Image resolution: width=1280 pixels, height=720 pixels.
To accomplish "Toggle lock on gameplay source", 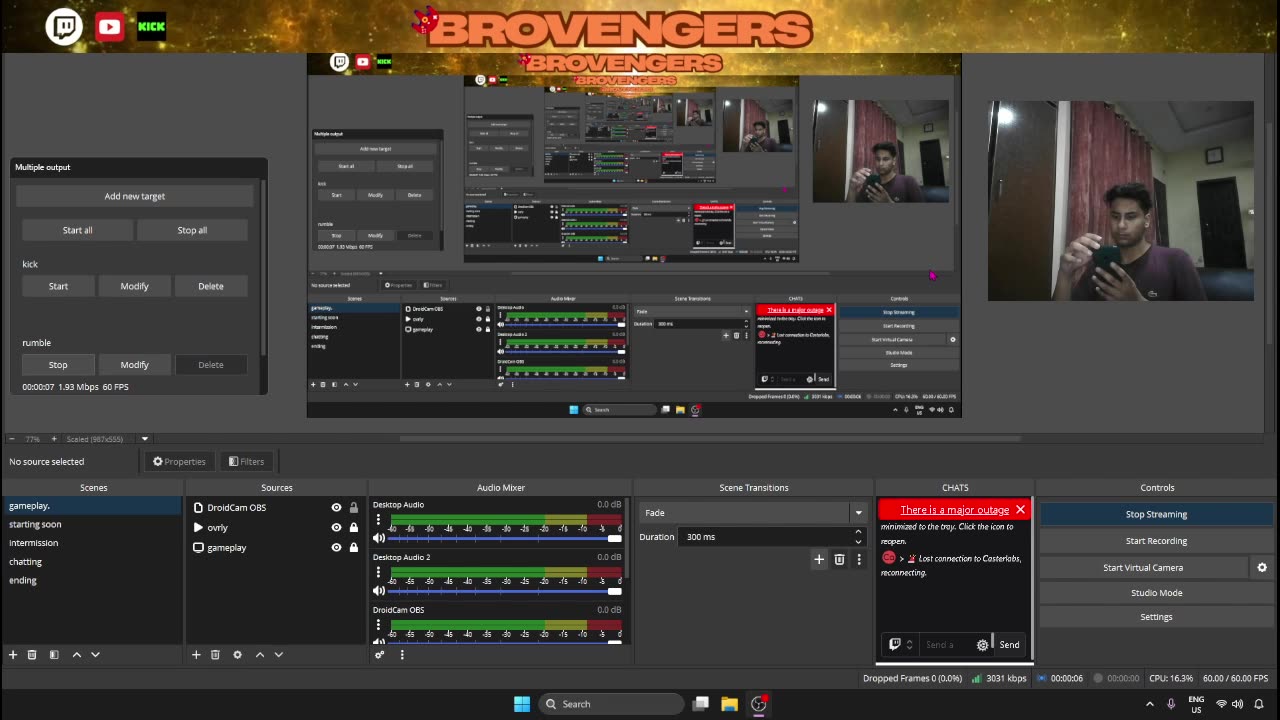I will pyautogui.click(x=354, y=548).
